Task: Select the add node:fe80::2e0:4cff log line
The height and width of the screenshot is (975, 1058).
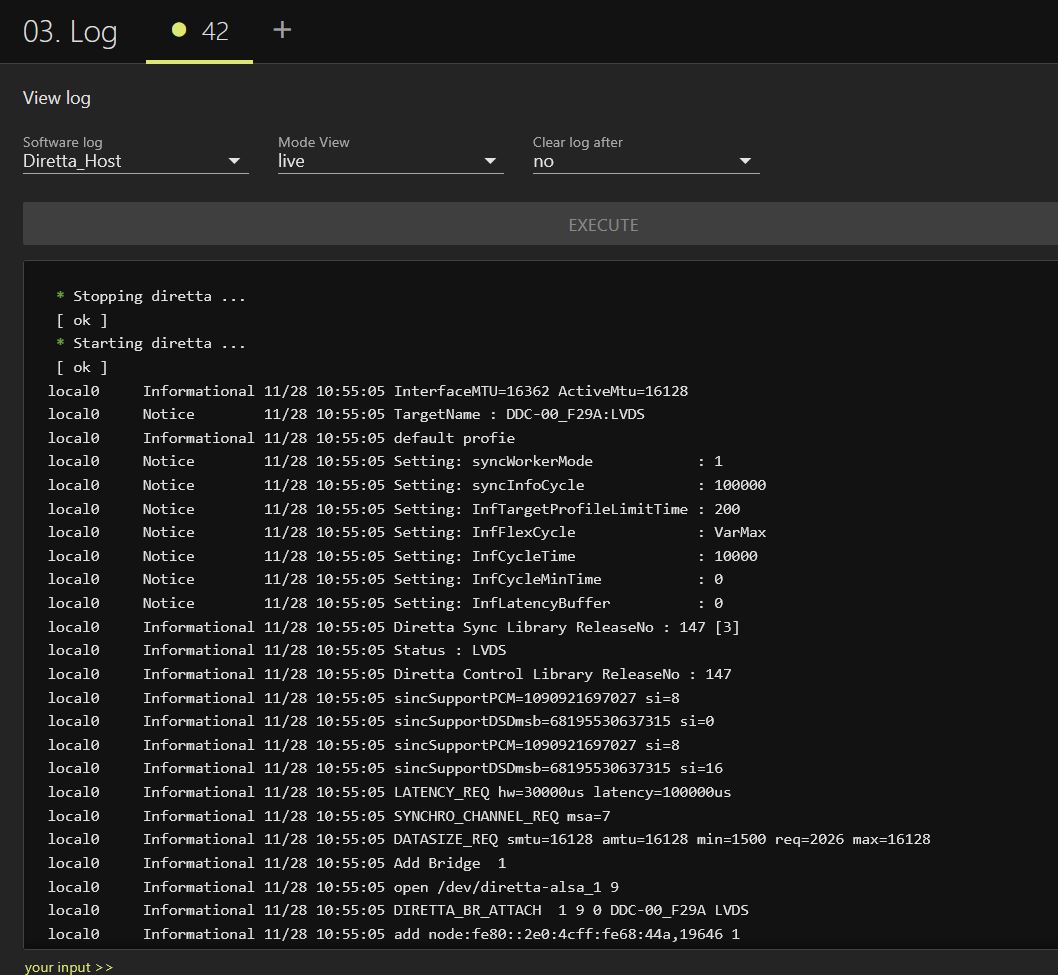Action: pos(393,935)
